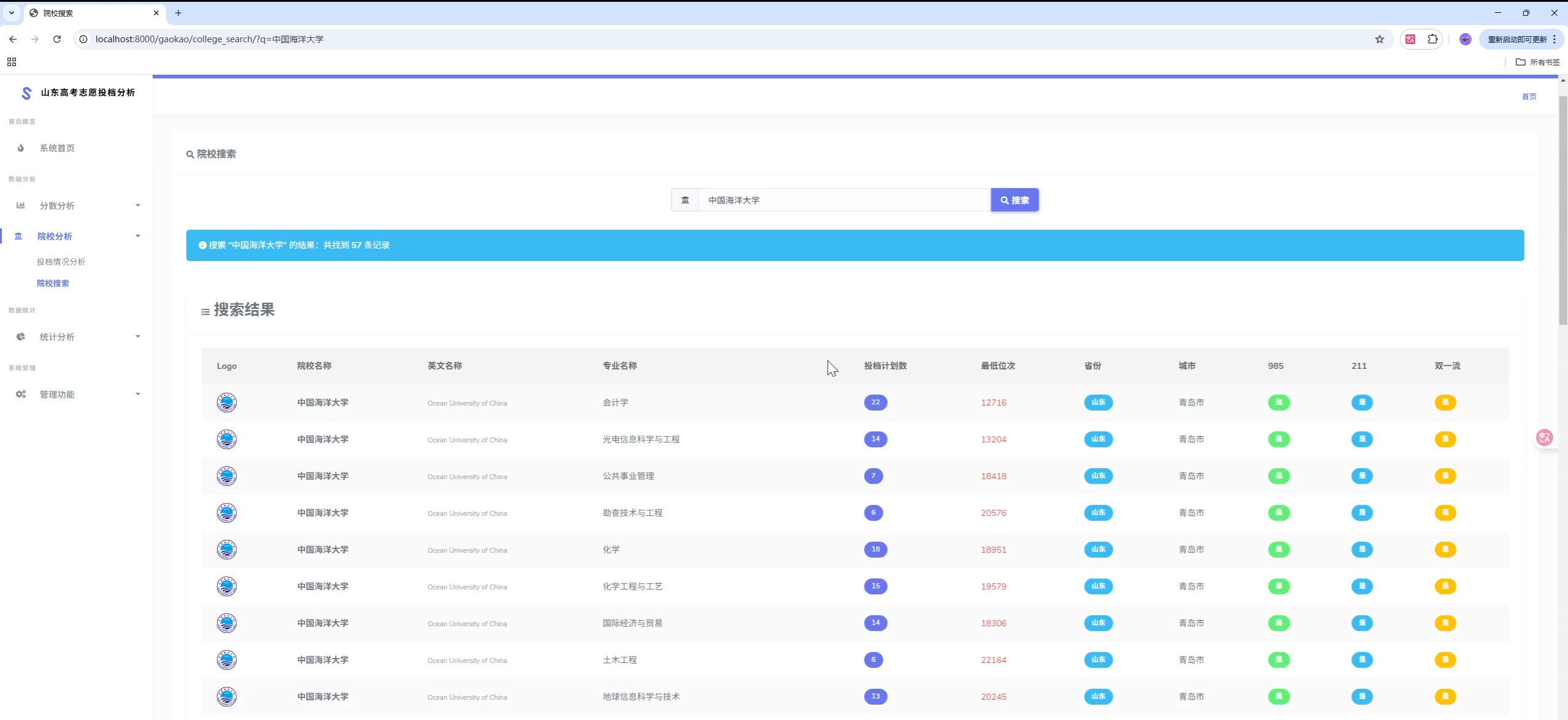This screenshot has width=1568, height=720.
Task: Expand the 统计分析 menu arrow
Action: (x=138, y=336)
